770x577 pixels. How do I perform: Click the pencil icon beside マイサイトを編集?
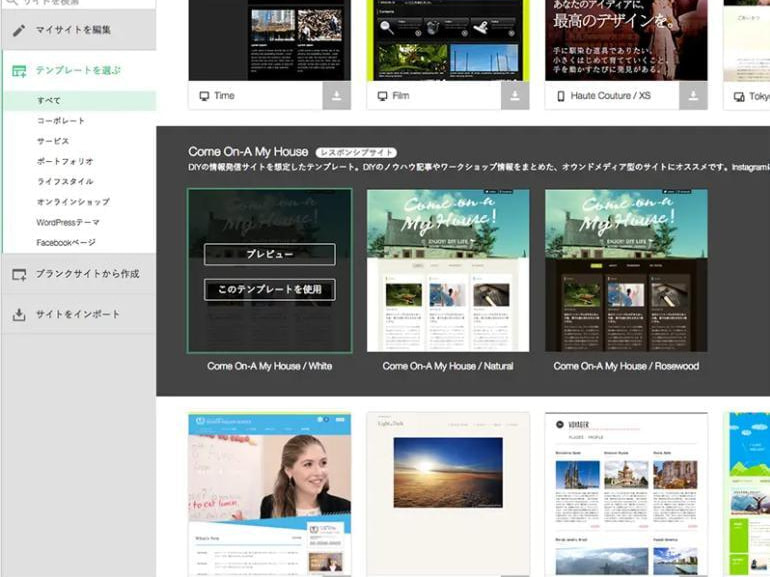19,30
